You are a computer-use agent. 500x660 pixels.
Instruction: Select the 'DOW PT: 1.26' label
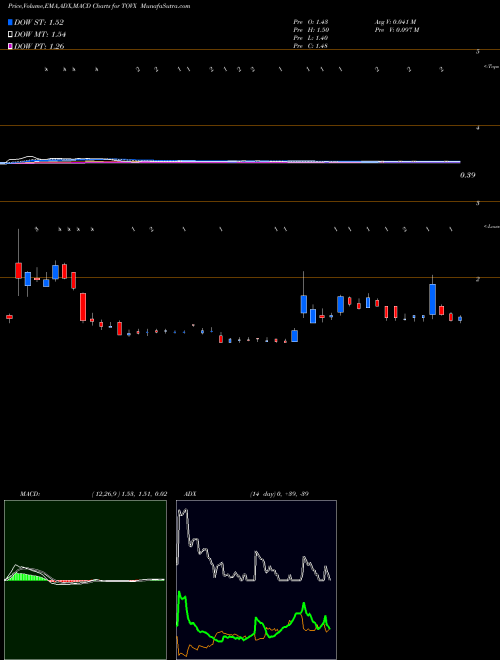point(39,46)
